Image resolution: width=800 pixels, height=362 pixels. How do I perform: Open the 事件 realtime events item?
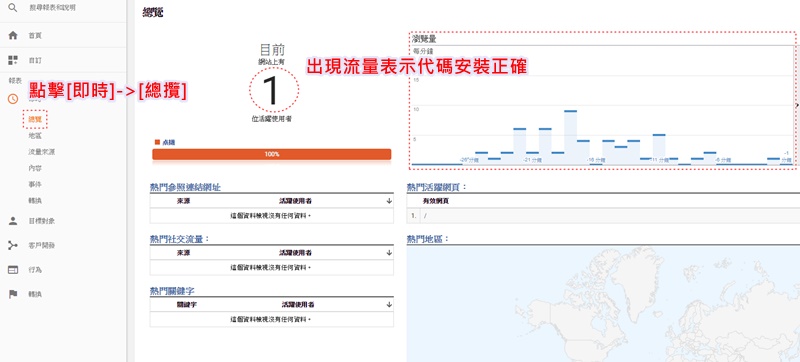tap(35, 184)
